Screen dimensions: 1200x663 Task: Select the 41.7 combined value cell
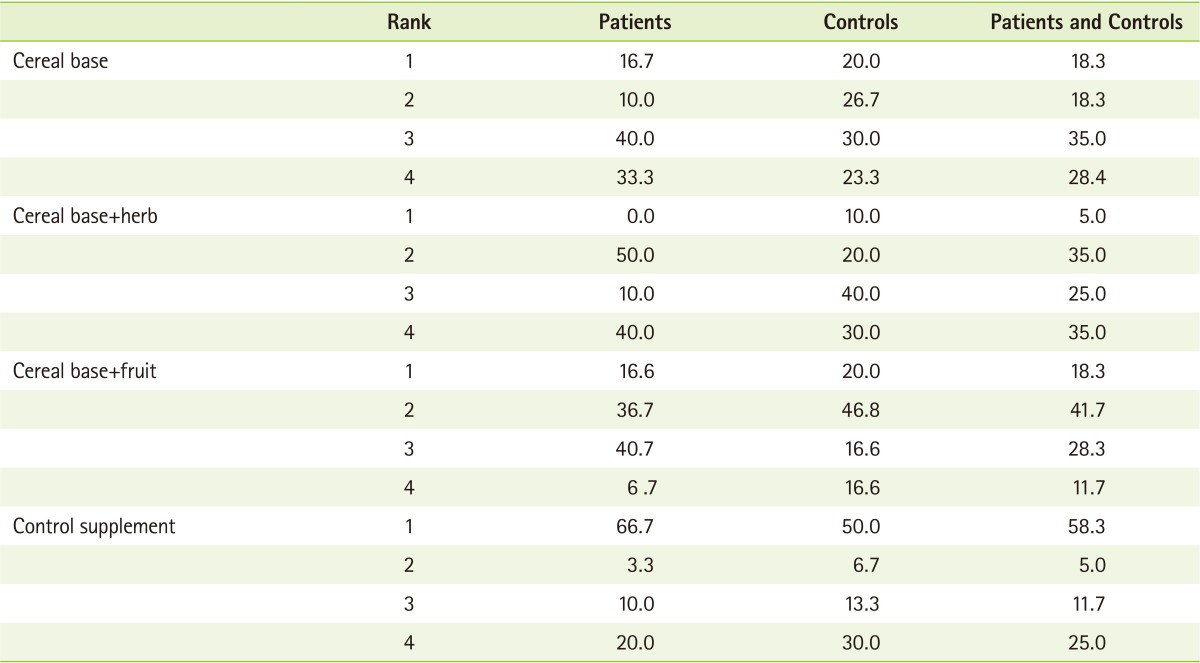point(1087,410)
